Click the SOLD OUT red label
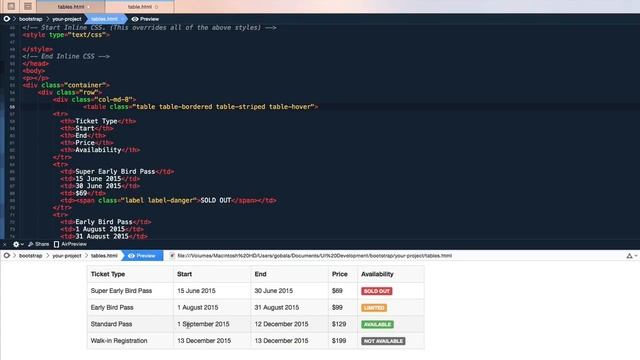 (x=376, y=291)
